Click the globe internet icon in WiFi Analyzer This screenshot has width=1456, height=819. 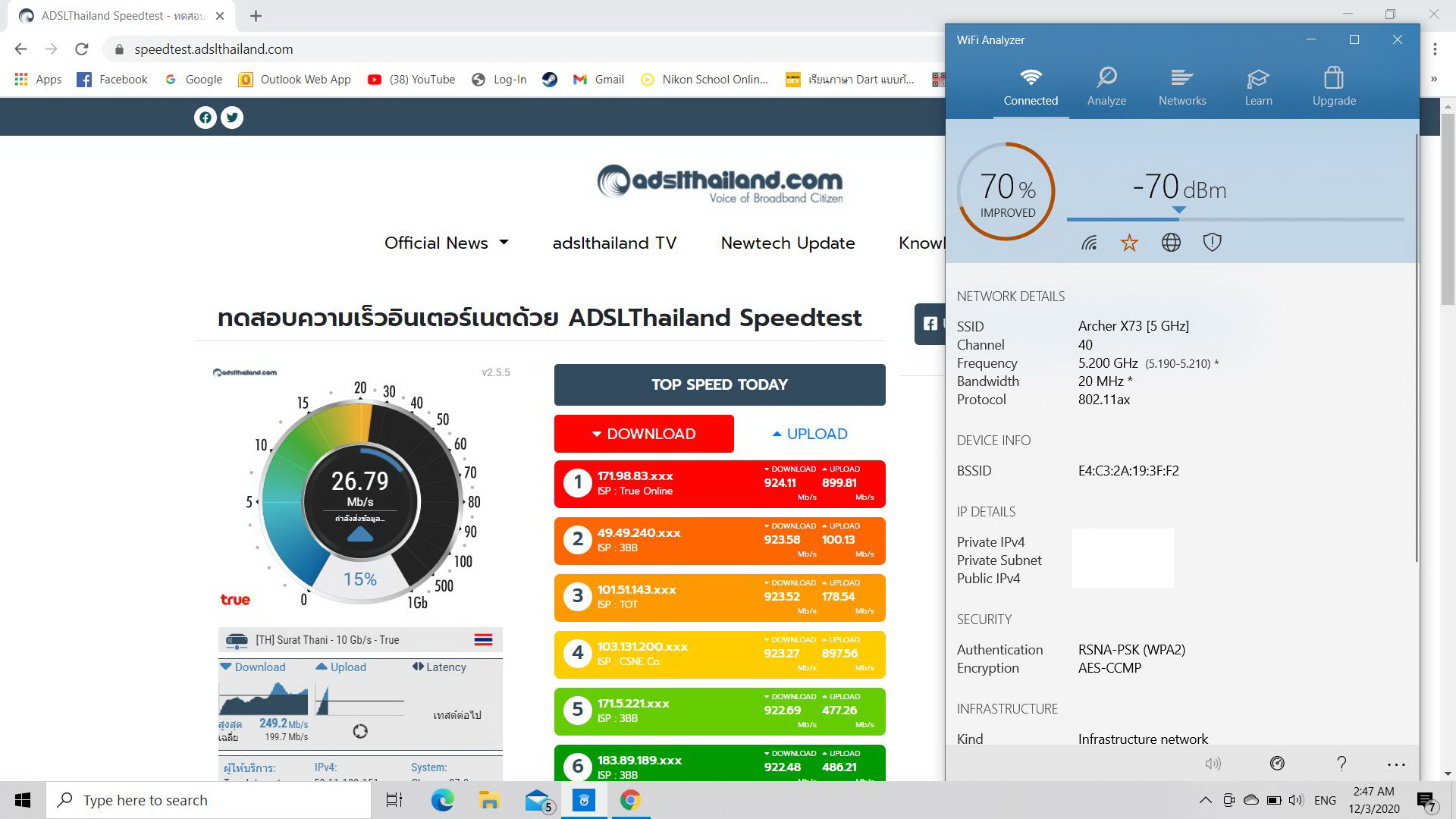pos(1171,243)
